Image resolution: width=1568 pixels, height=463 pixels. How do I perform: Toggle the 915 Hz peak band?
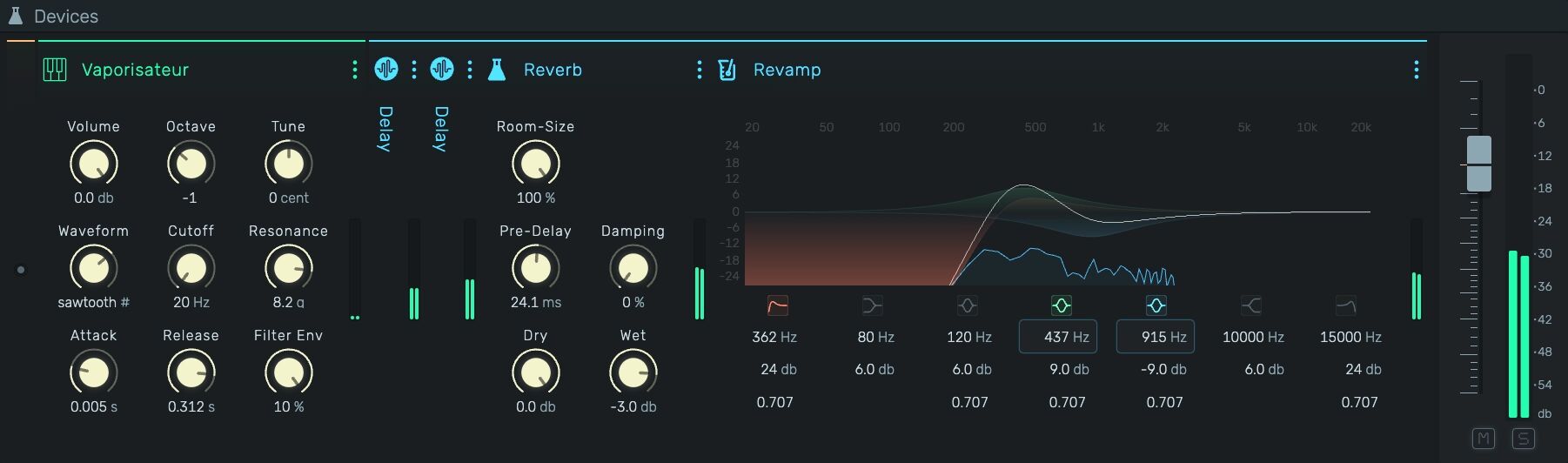1156,305
